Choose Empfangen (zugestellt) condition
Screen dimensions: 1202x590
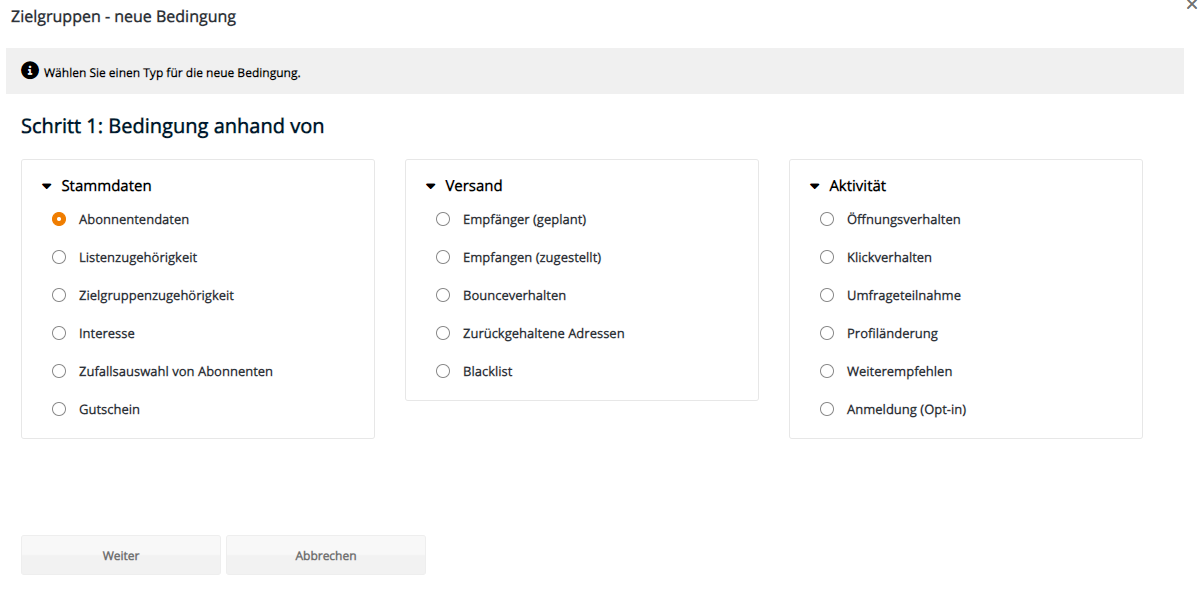(x=443, y=257)
